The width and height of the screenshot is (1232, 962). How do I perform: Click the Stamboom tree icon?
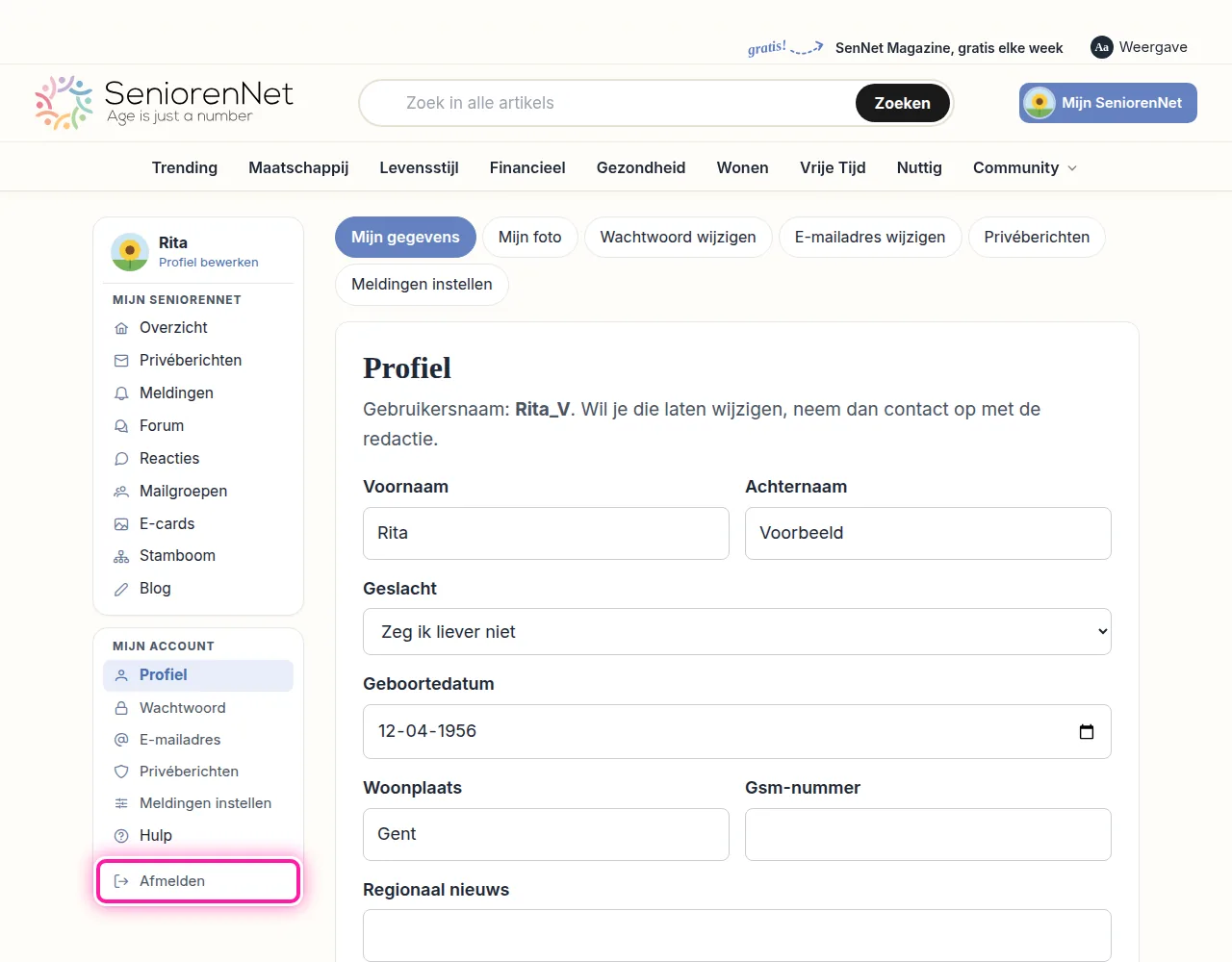point(121,556)
